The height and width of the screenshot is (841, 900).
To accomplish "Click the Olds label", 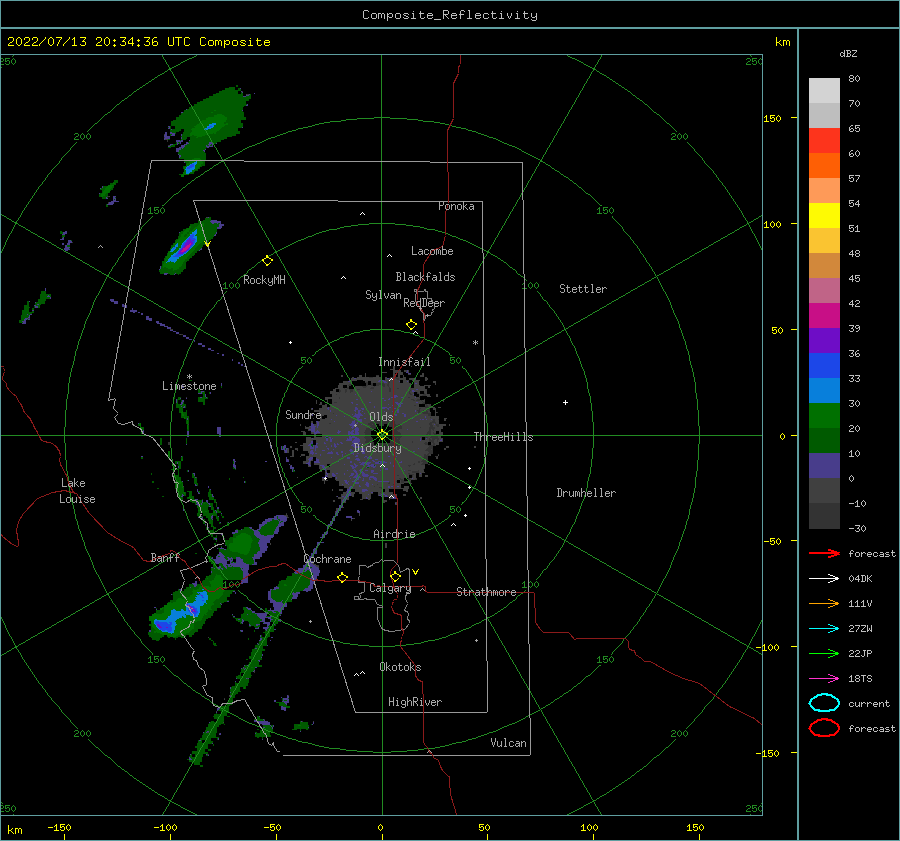I will pos(381,417).
